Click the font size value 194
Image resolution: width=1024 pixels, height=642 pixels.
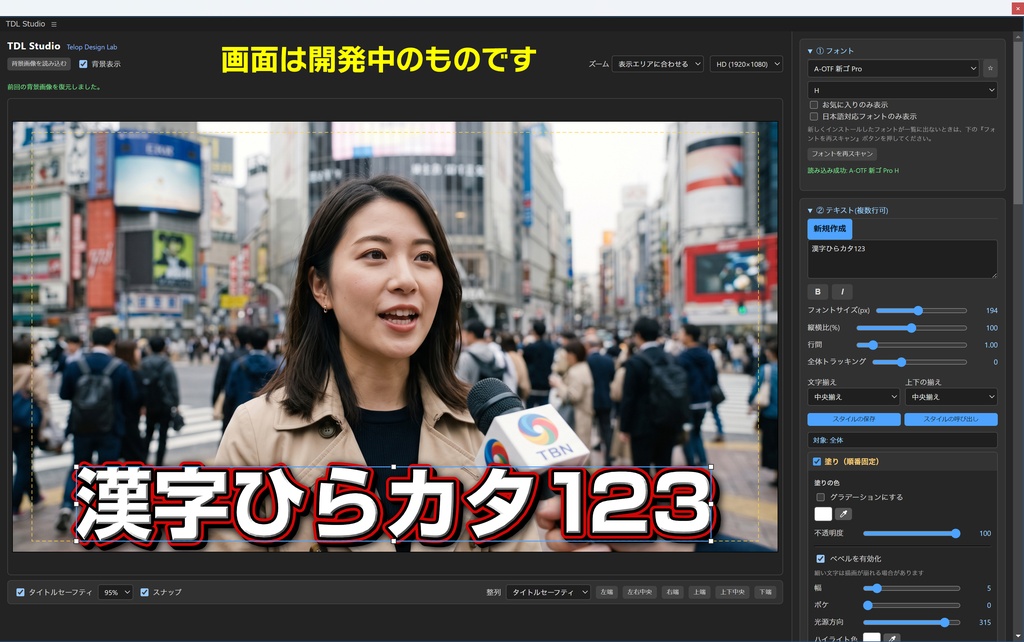(991, 311)
